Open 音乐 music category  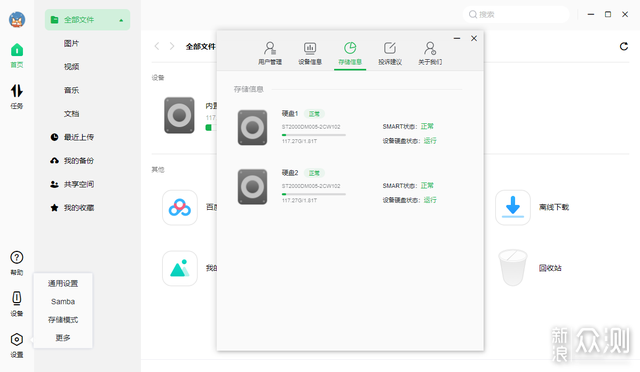pyautogui.click(x=71, y=90)
